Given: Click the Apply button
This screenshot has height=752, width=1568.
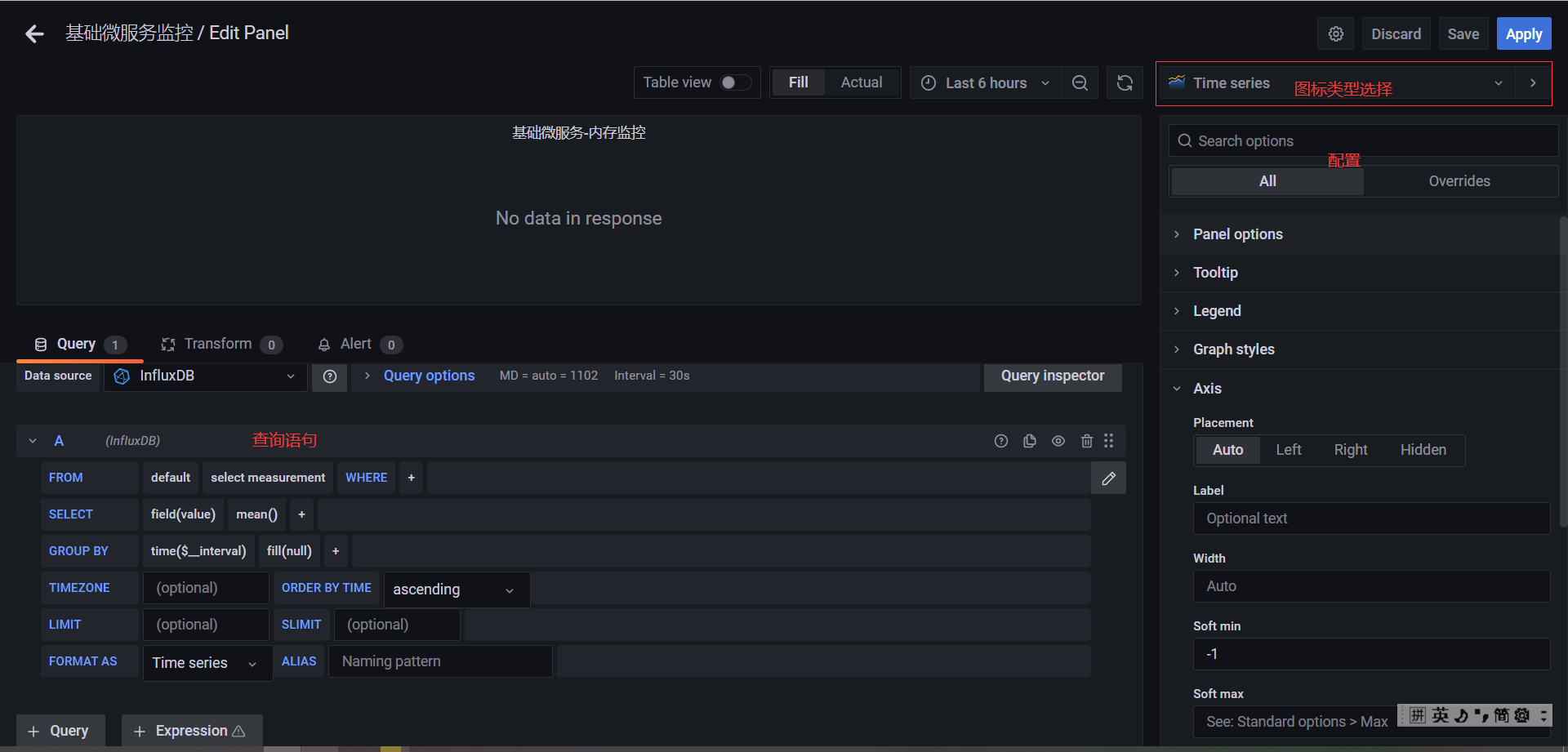Looking at the screenshot, I should [1524, 34].
